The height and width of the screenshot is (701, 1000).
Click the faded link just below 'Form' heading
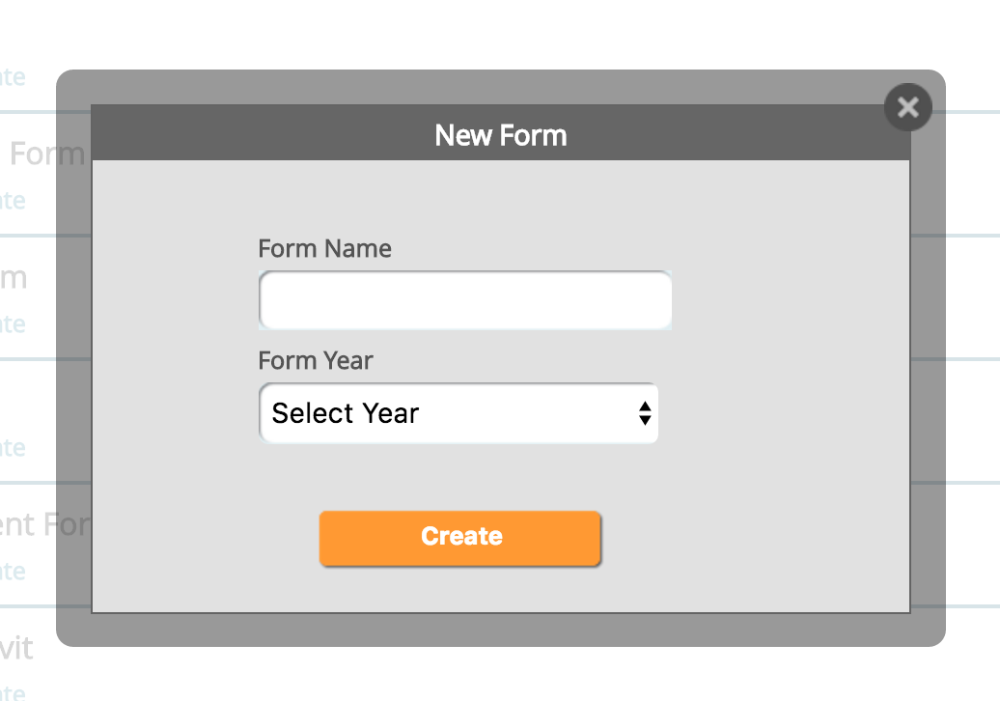(12, 201)
